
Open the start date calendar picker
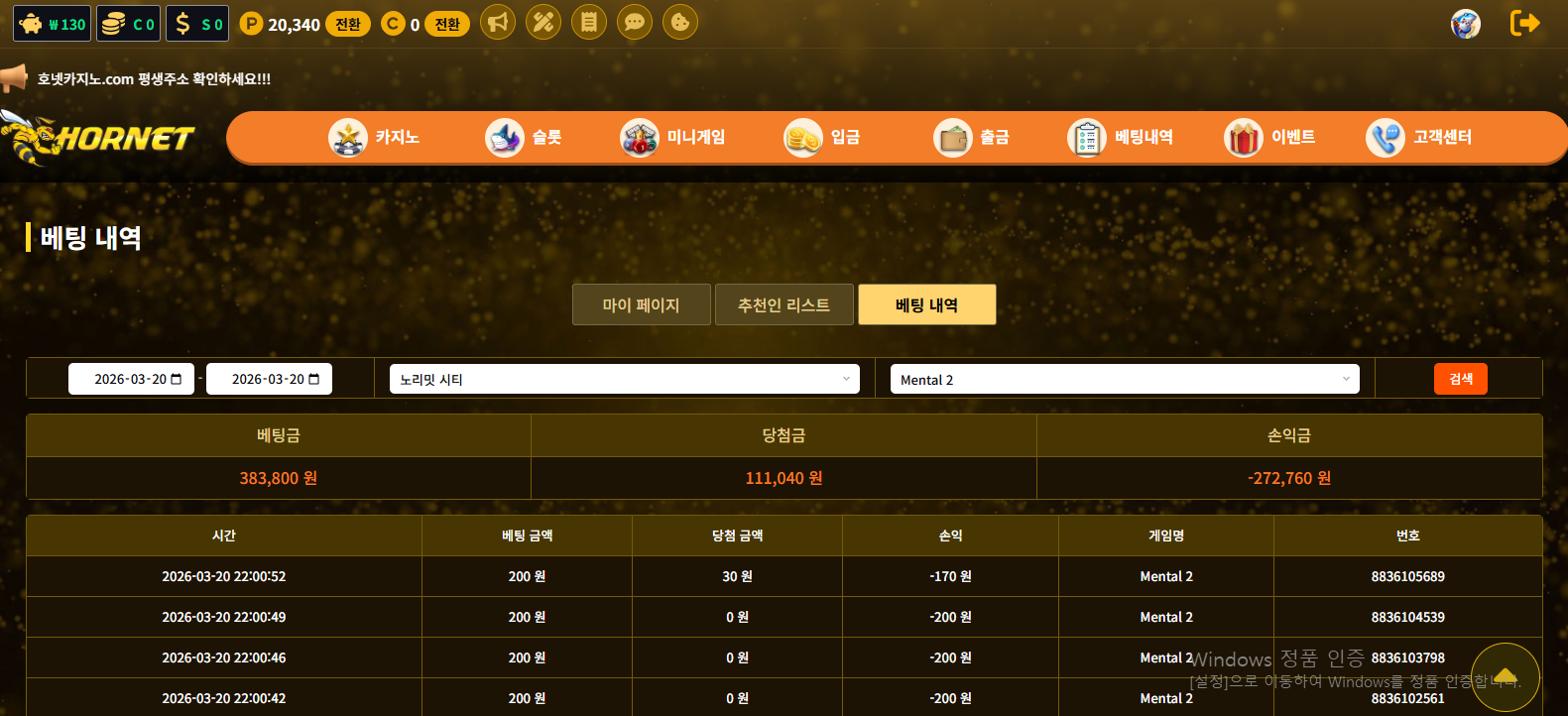(177, 380)
